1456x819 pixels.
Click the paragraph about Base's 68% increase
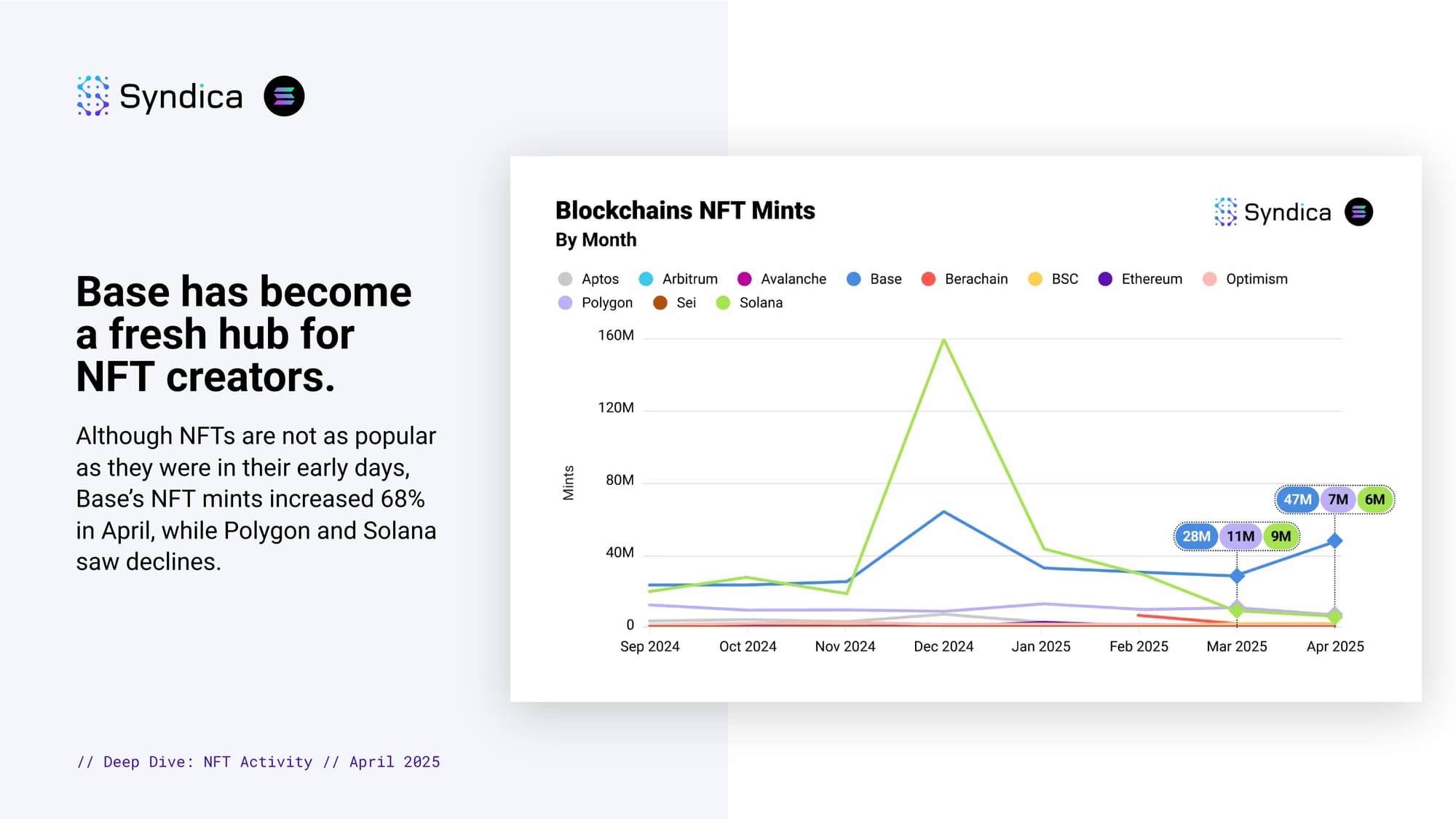click(256, 499)
